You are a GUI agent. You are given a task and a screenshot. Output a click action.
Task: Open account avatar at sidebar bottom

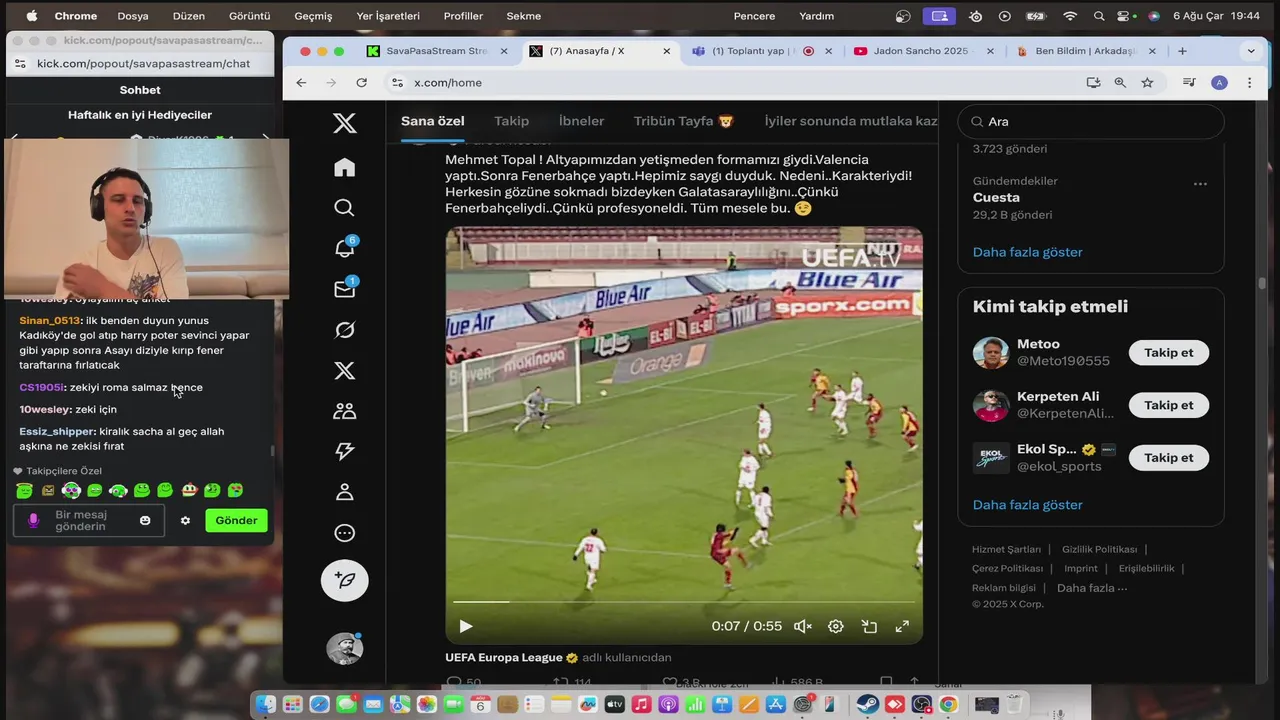(344, 648)
